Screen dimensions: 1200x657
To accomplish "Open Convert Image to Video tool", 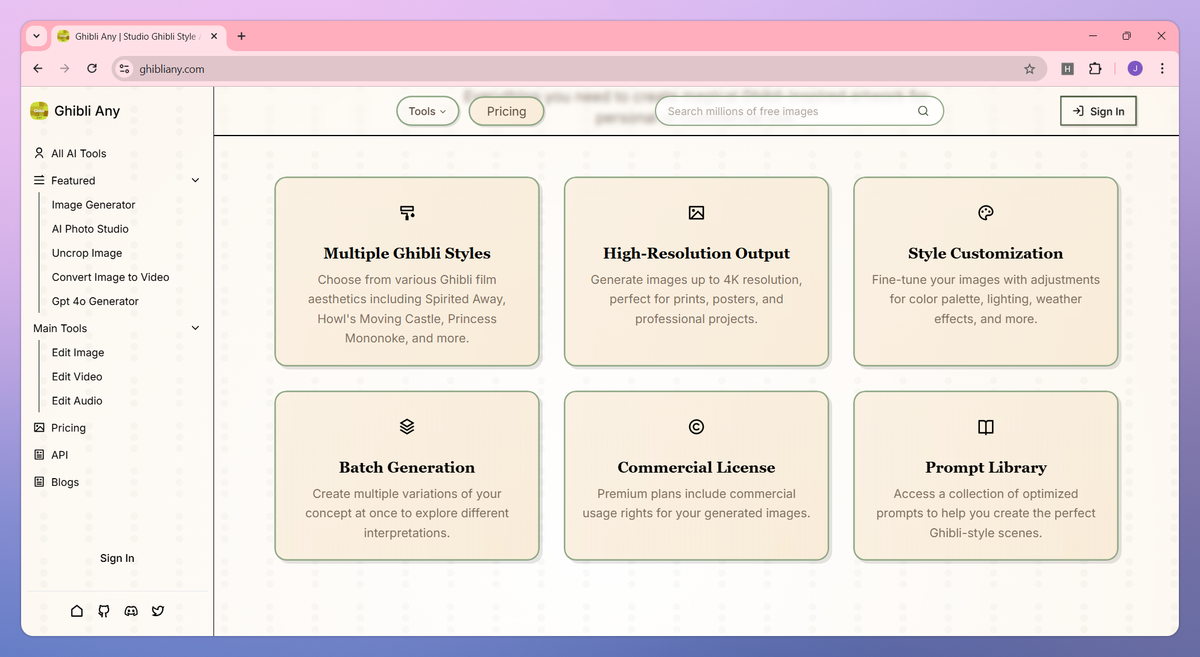I will coord(110,277).
